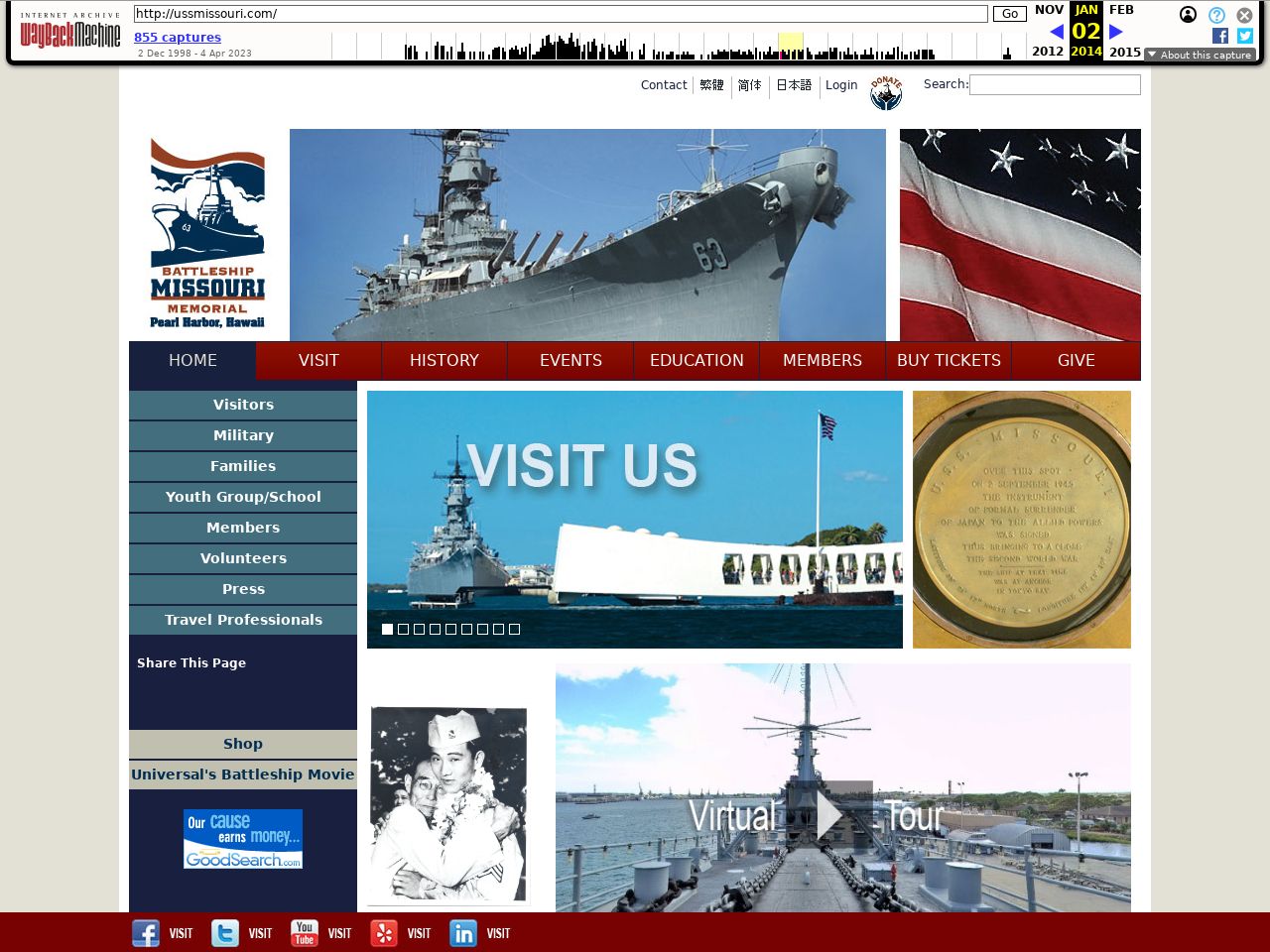Viewport: 1270px width, 952px height.
Task: Open the BUY TICKETS navigation tab
Action: pos(949,360)
